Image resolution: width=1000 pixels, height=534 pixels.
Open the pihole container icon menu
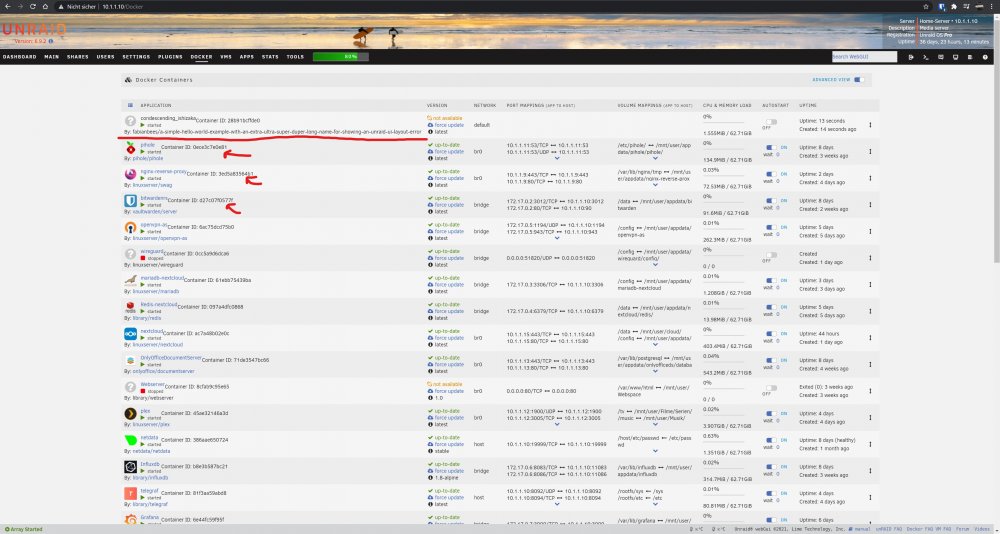tap(130, 147)
